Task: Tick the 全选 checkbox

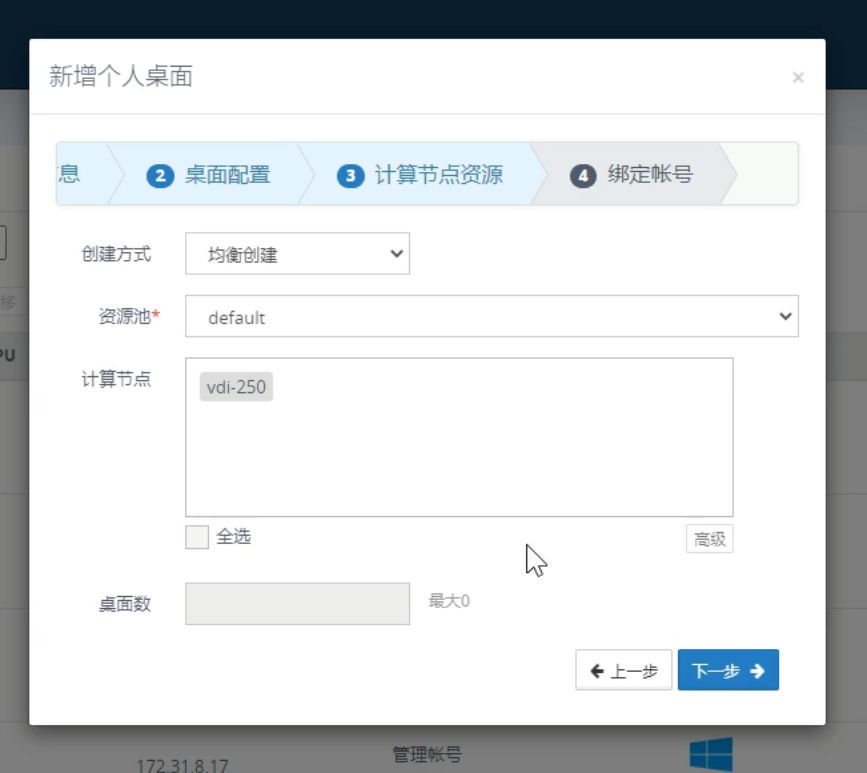Action: coord(197,537)
